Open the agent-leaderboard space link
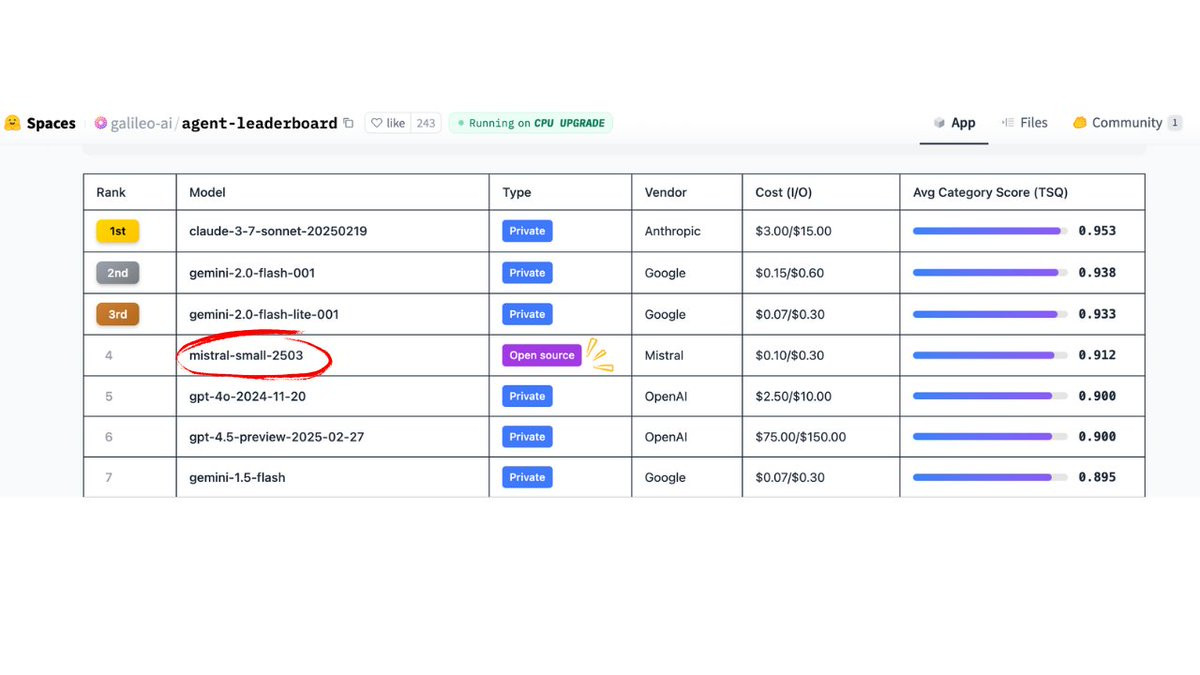 (x=259, y=123)
